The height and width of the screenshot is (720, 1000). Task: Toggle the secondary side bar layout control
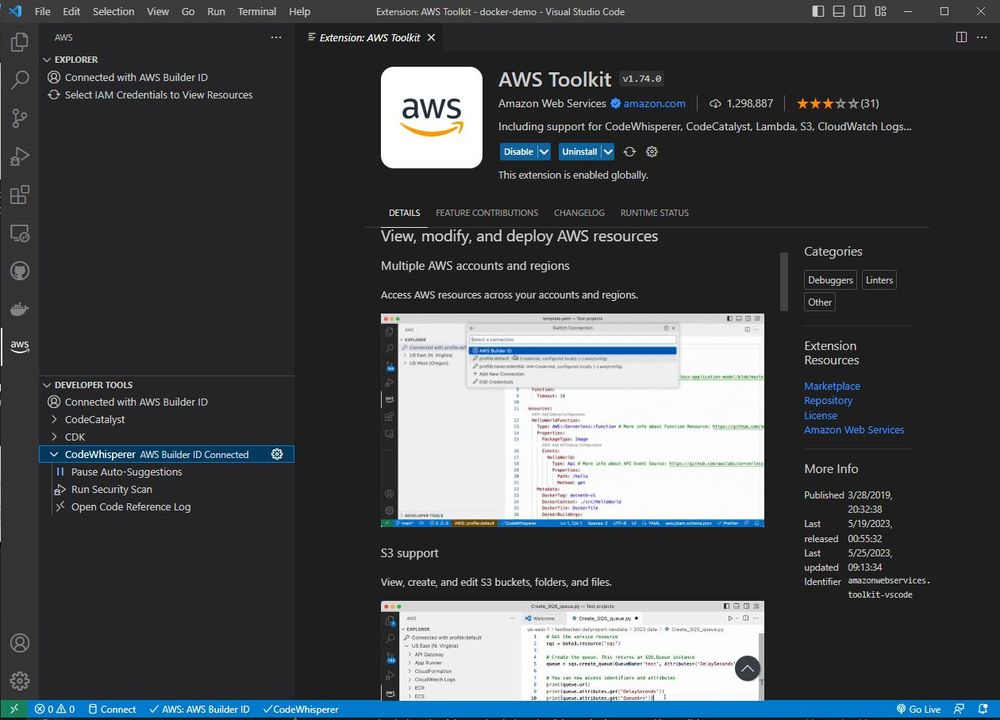point(861,11)
